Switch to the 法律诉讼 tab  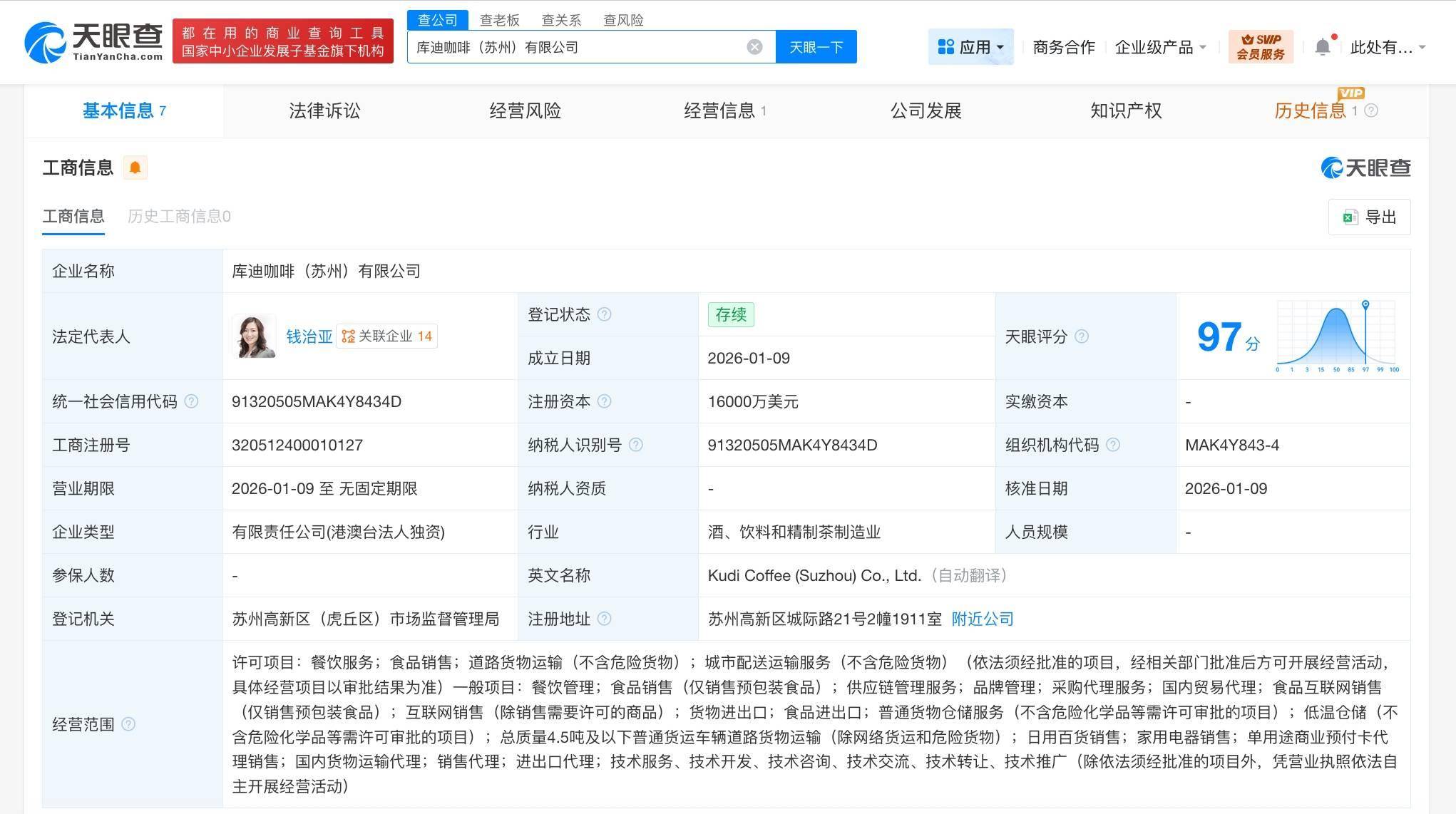pyautogui.click(x=324, y=110)
